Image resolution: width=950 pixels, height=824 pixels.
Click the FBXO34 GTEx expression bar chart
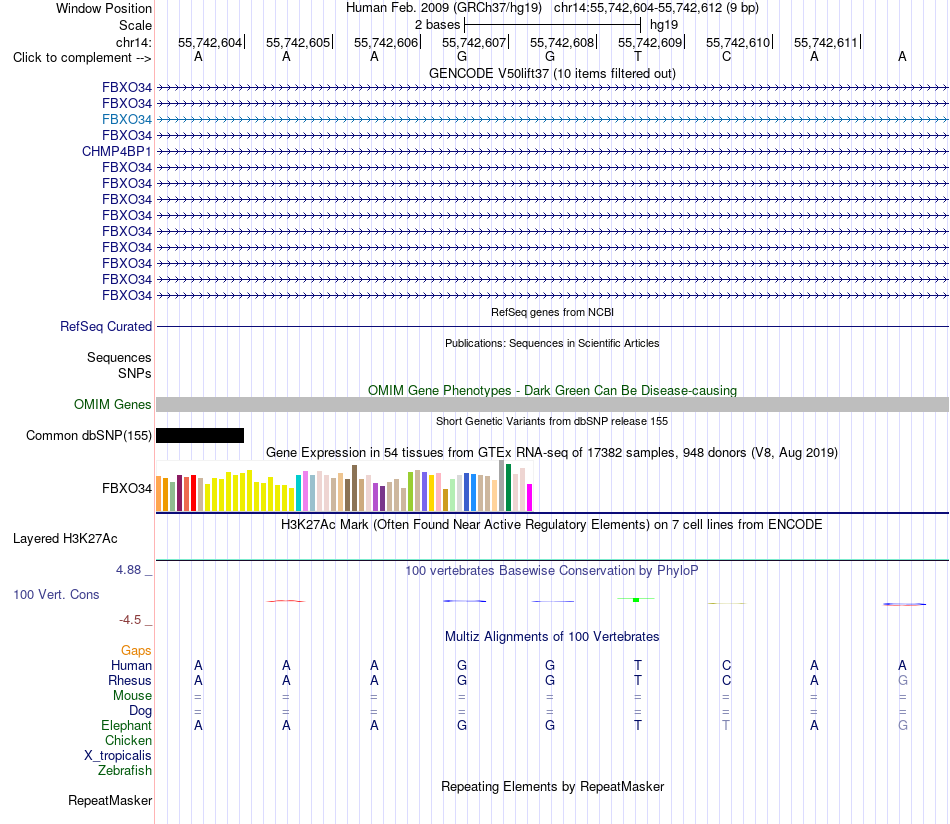pyautogui.click(x=344, y=486)
